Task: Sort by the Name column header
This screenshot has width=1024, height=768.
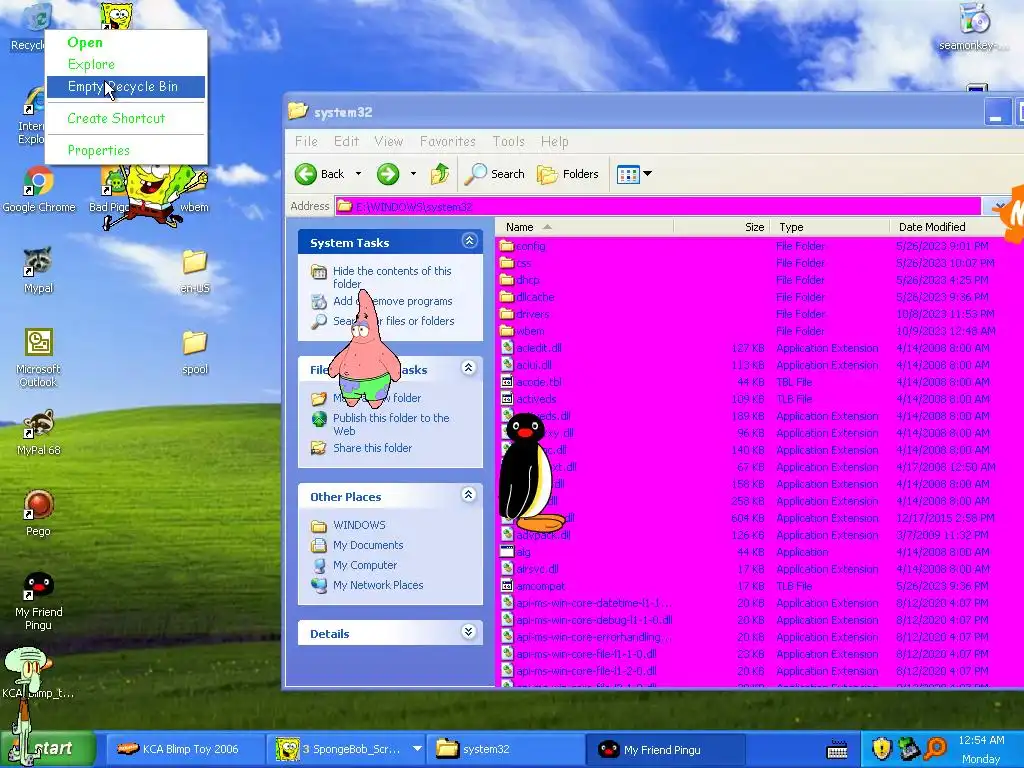Action: [584, 227]
